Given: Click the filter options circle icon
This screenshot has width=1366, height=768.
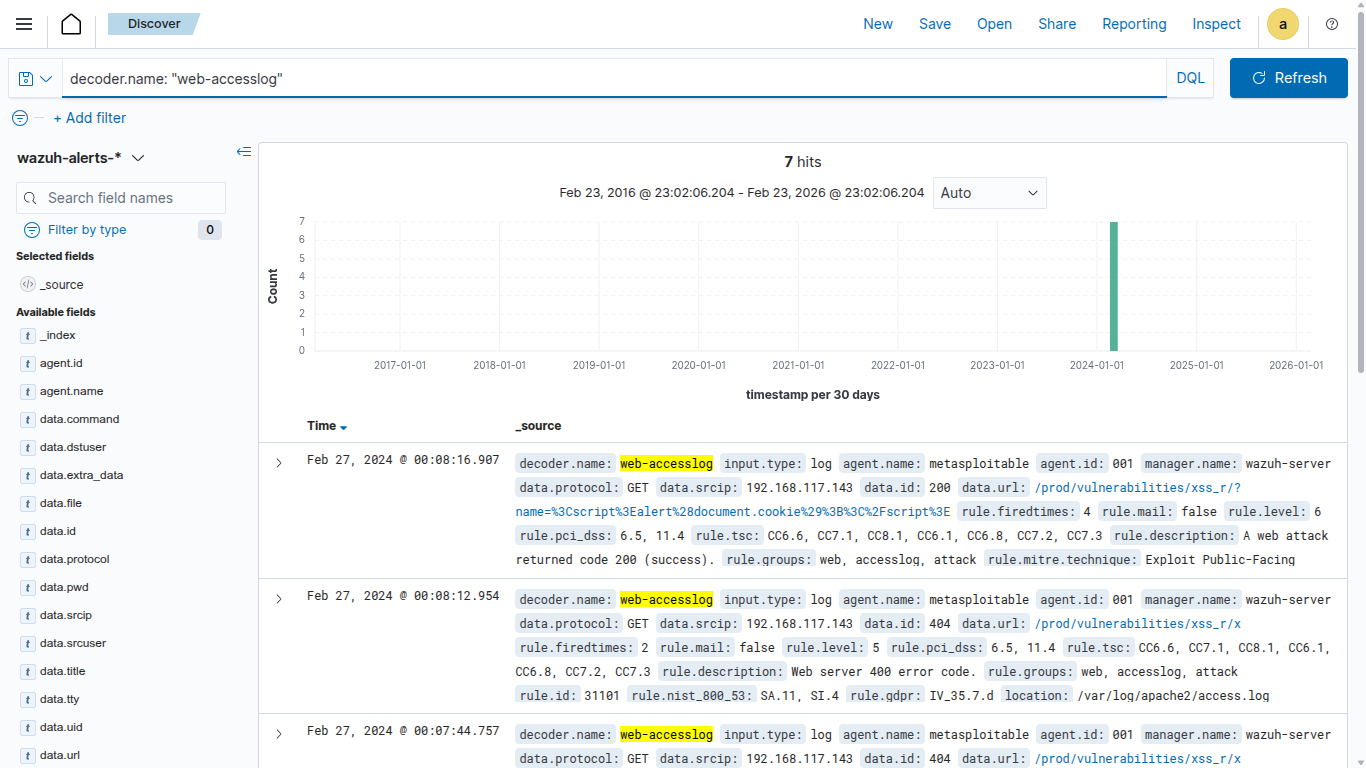Looking at the screenshot, I should pyautogui.click(x=20, y=118).
